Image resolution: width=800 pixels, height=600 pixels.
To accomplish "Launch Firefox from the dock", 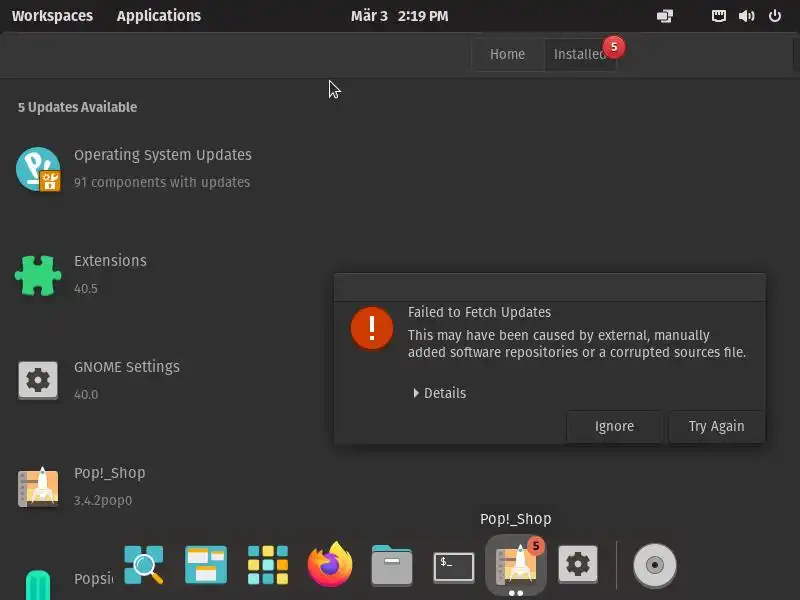I will point(330,564).
